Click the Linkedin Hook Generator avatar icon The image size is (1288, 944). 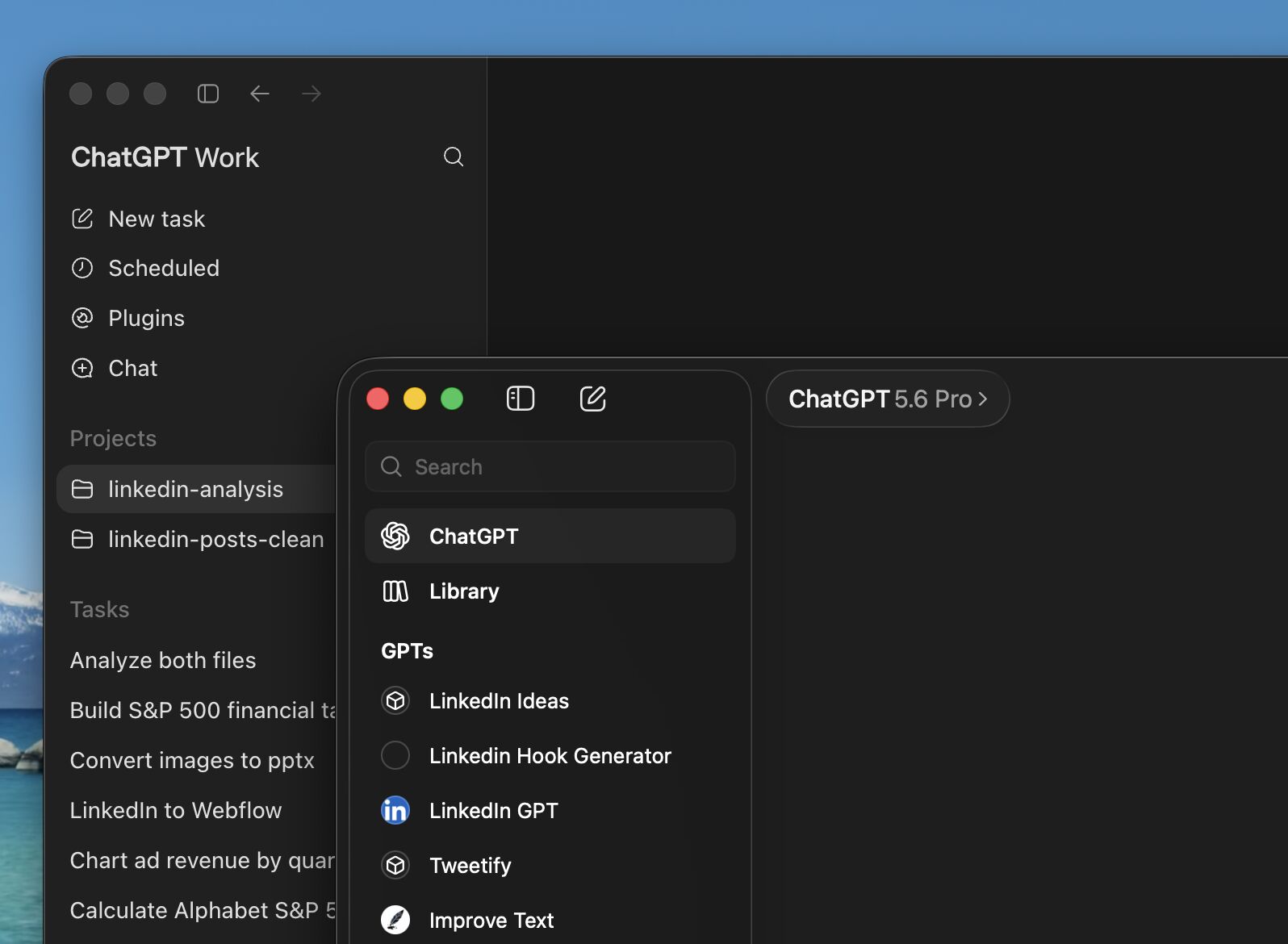[395, 756]
